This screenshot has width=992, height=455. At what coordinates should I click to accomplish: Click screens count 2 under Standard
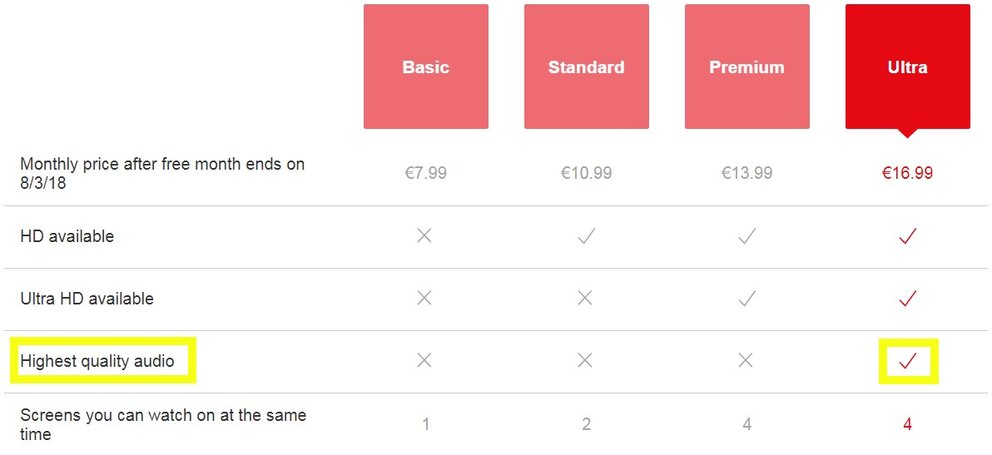click(586, 424)
